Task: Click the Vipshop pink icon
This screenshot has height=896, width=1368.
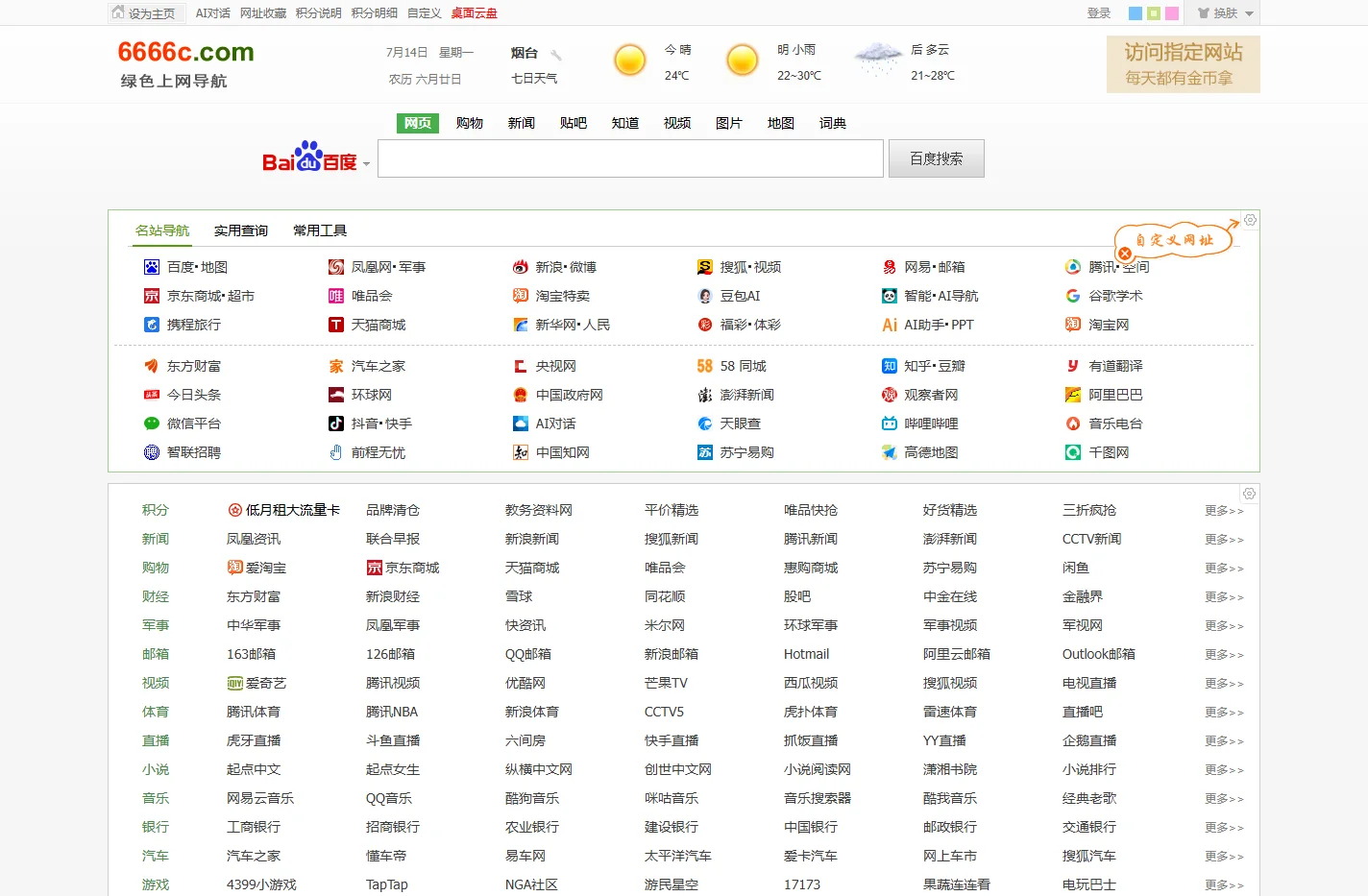Action: click(x=335, y=296)
